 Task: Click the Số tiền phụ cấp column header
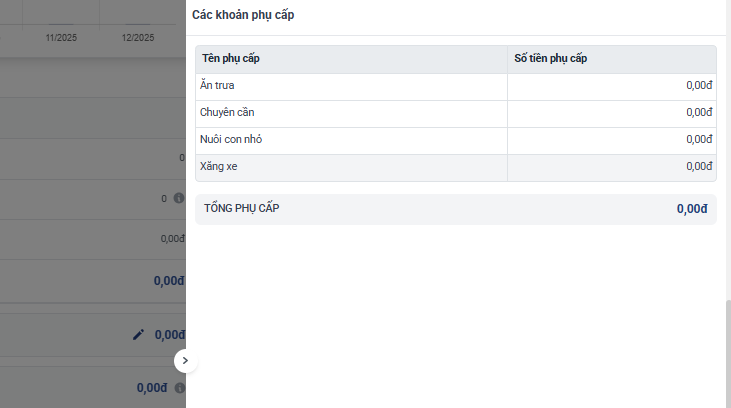(550, 59)
